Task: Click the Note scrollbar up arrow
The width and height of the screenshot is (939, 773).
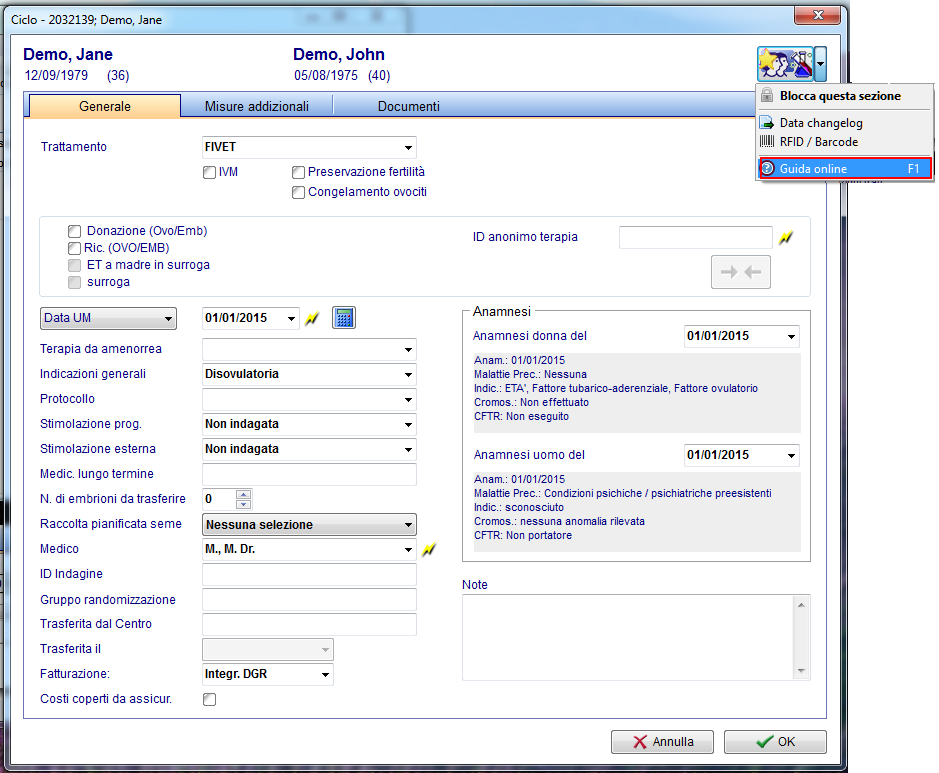Action: [801, 605]
